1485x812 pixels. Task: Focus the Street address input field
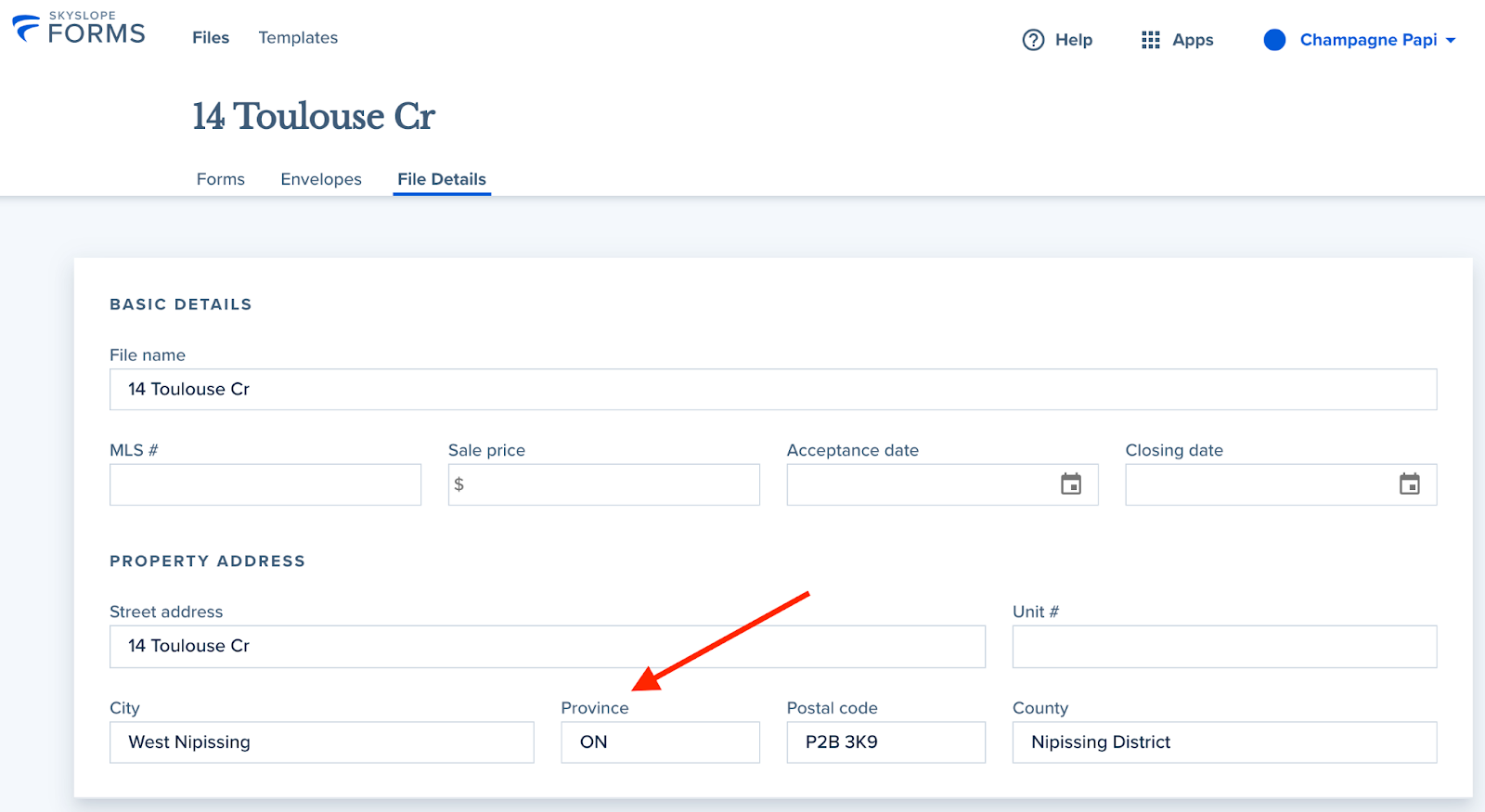pyautogui.click(x=548, y=647)
